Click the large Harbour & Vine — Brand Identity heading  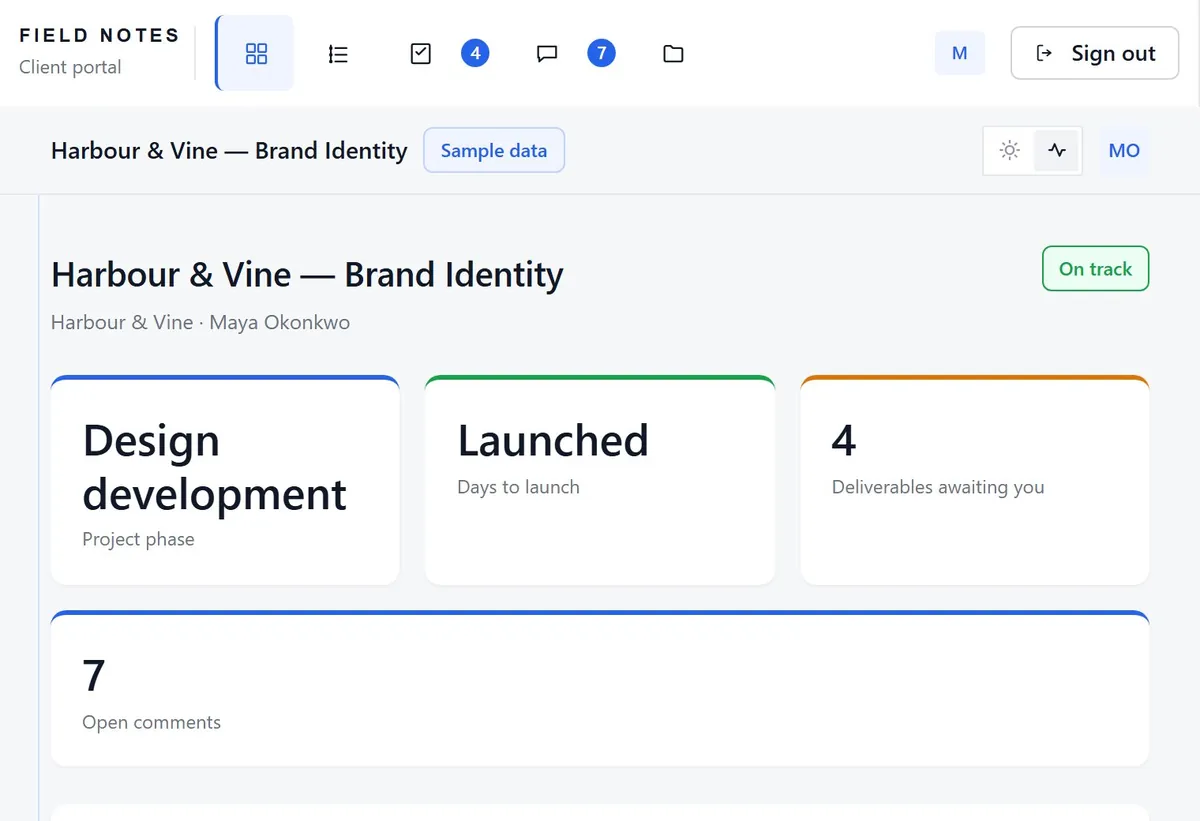[x=307, y=275]
